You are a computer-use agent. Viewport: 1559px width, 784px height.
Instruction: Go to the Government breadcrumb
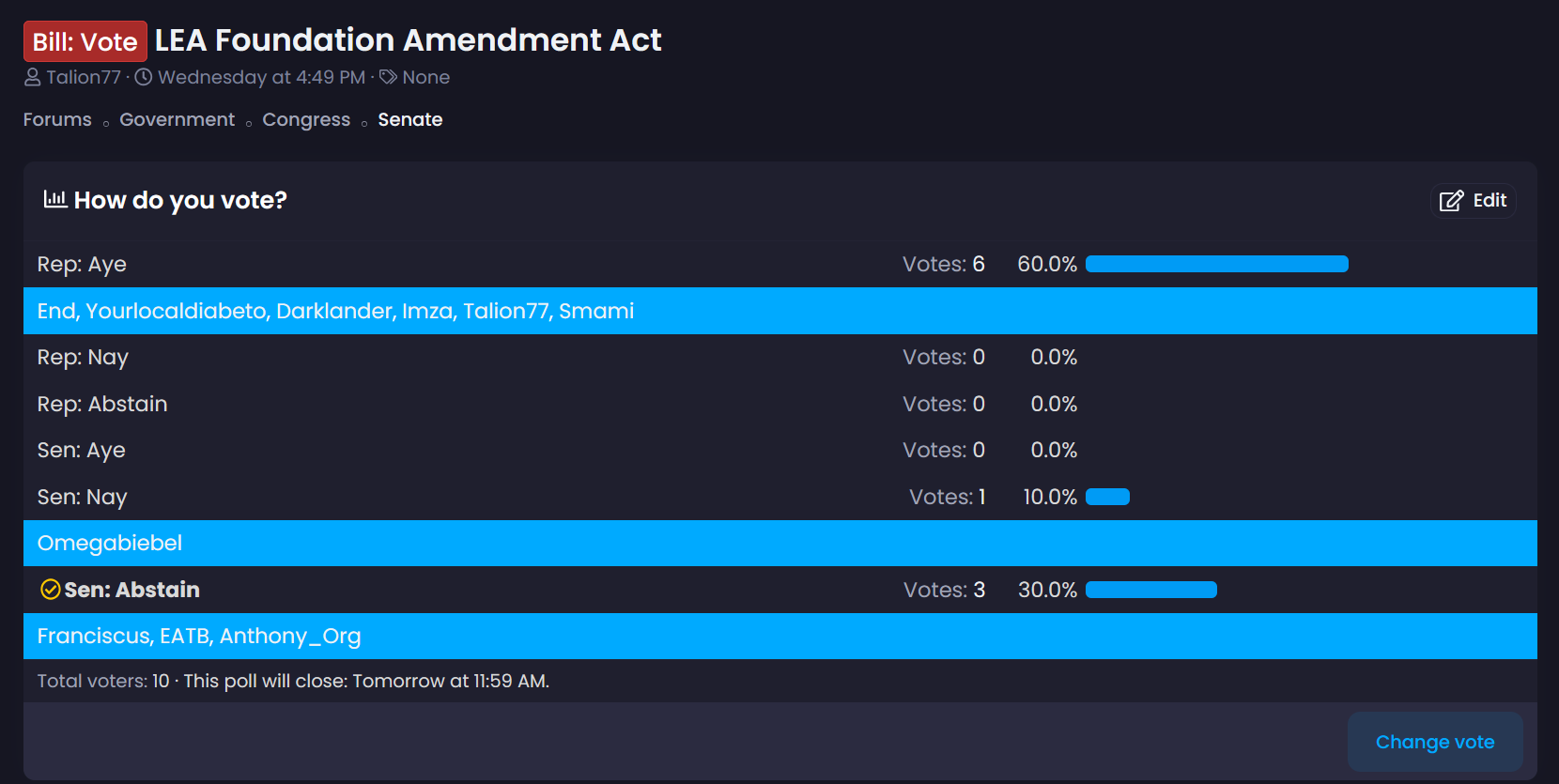point(177,119)
